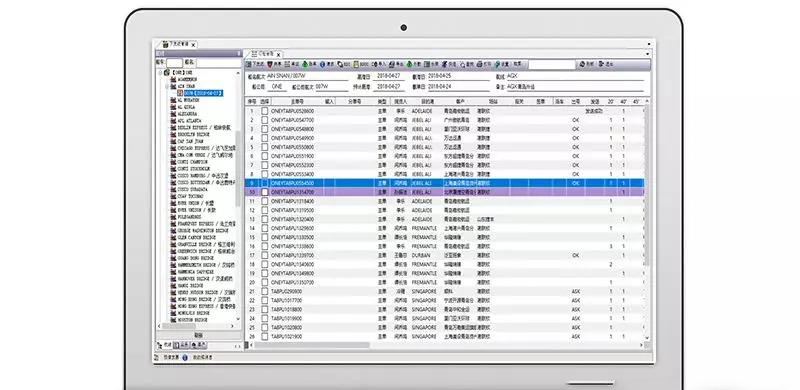Click the table's horizontal scrollbar thumb
This screenshot has height=390, width=800.
[x=312, y=346]
